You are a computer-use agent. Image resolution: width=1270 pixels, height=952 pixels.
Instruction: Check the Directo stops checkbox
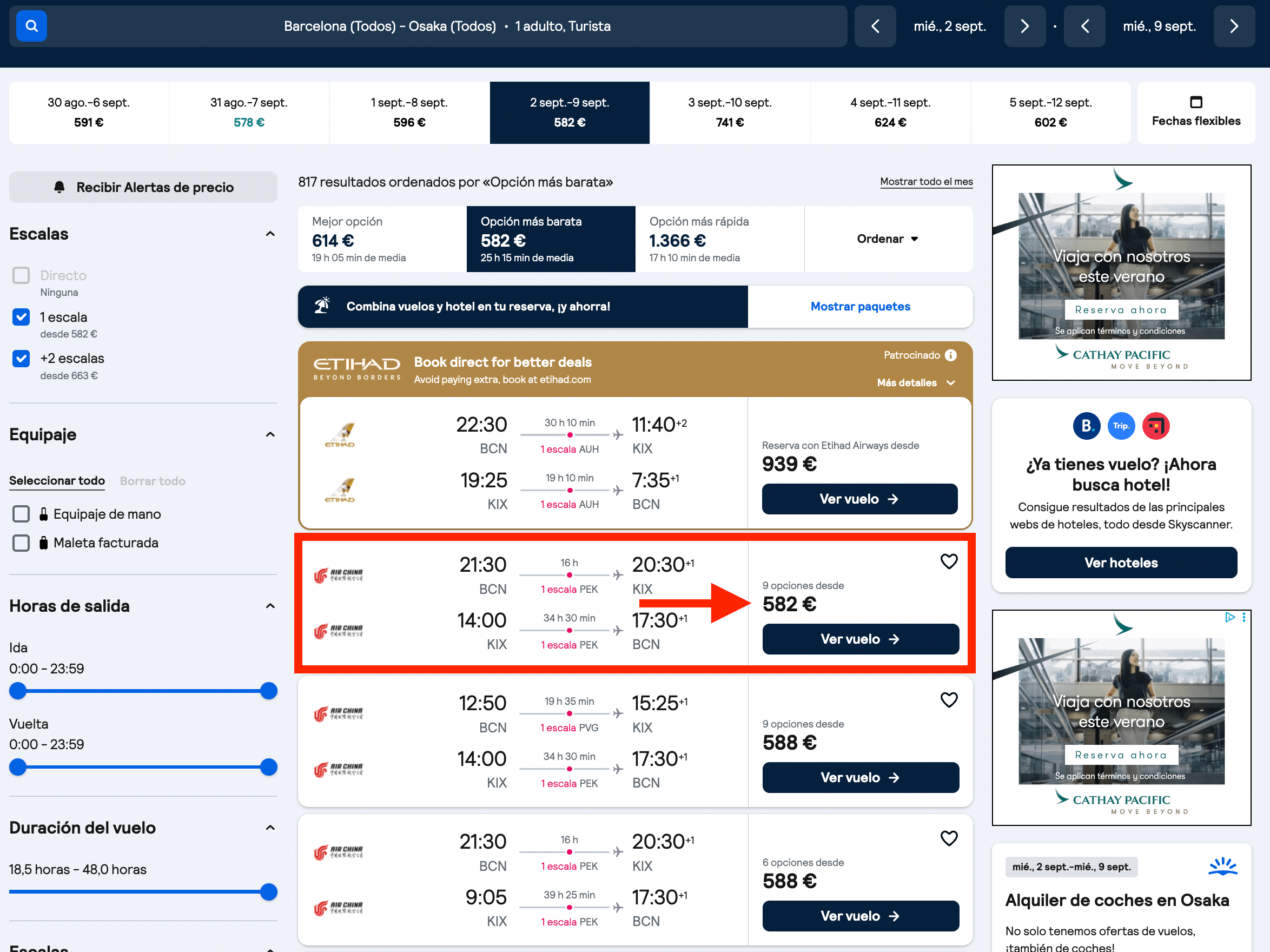[21, 275]
